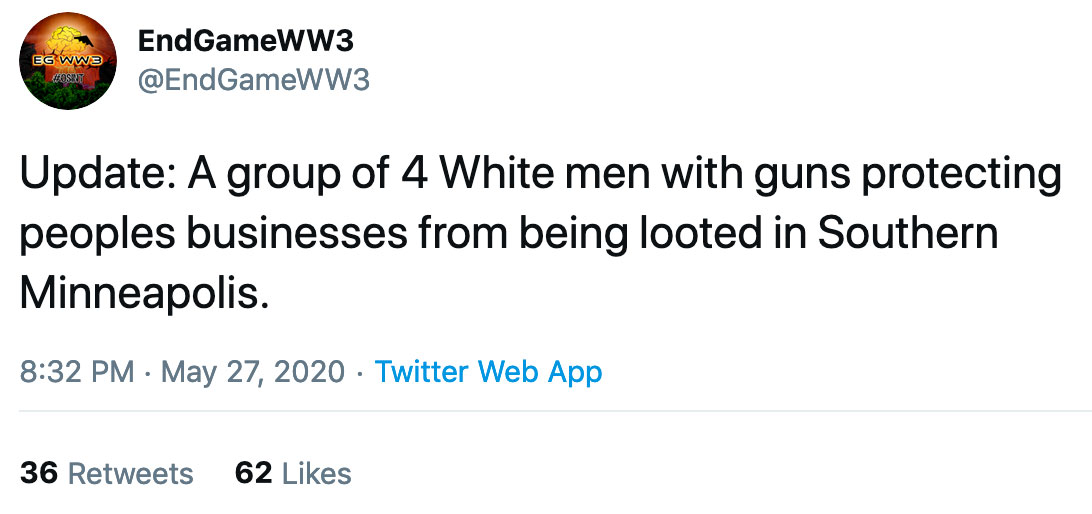Open the EndGameWW3 display name link
1092x514 pixels.
click(x=245, y=41)
